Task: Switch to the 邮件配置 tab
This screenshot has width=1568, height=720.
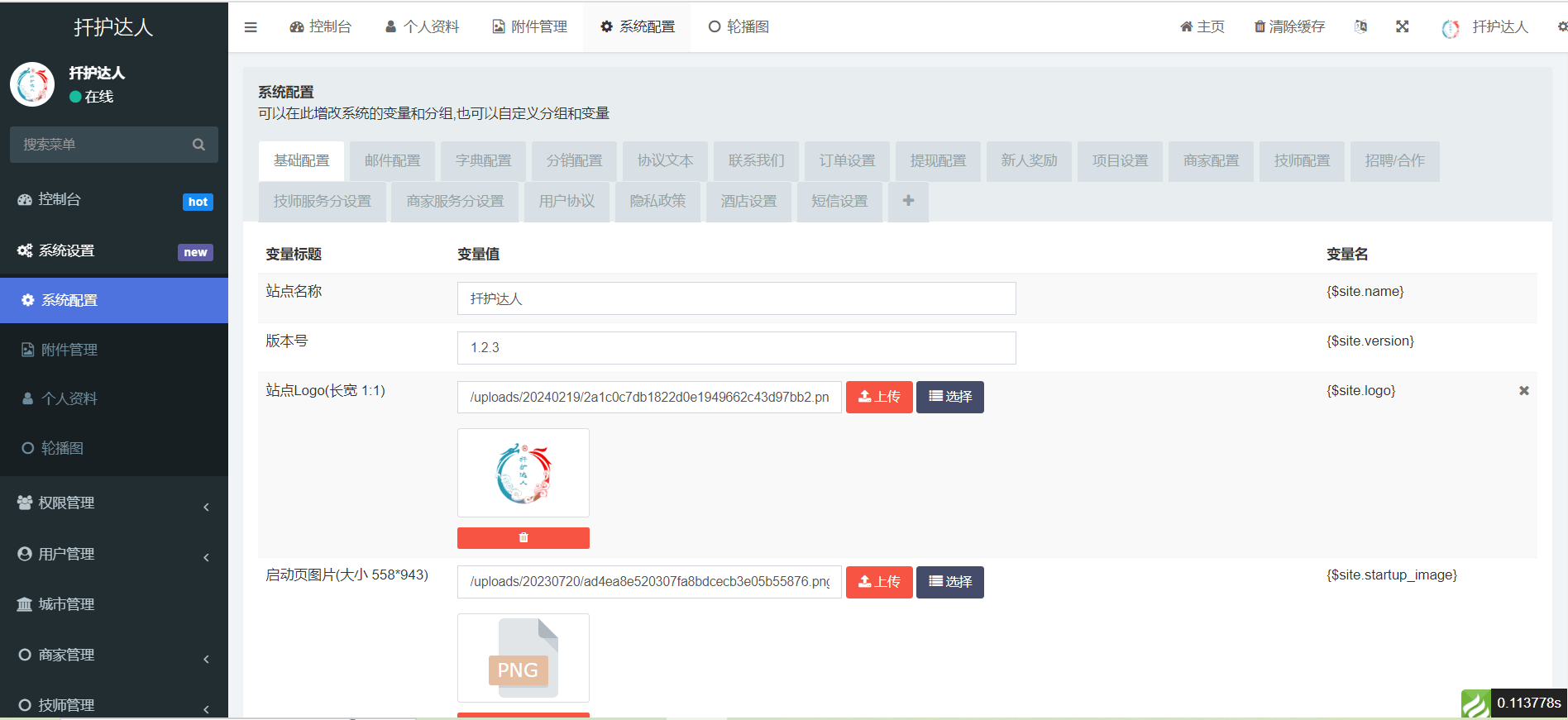Action: (392, 161)
